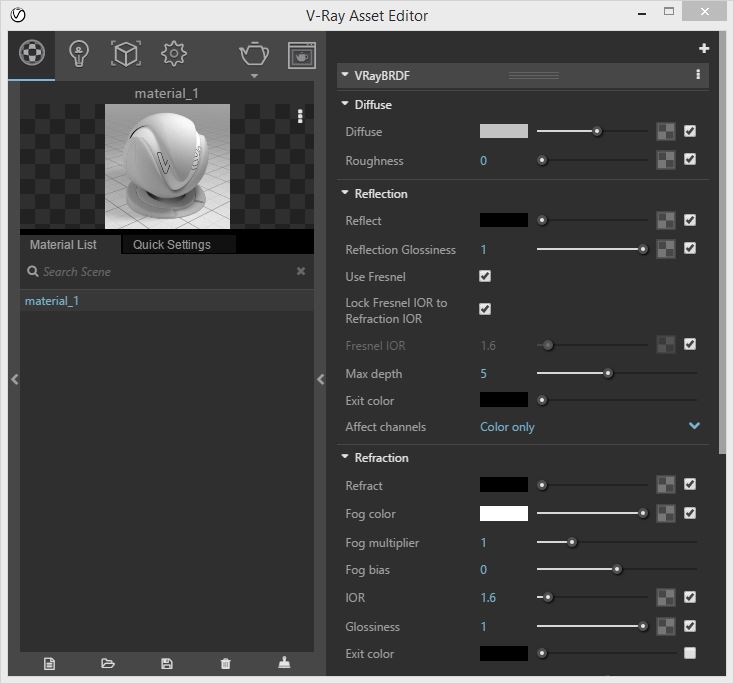Screen dimensions: 734x684
Task: Click right panel vertical scrollbar
Action: pos(722,243)
